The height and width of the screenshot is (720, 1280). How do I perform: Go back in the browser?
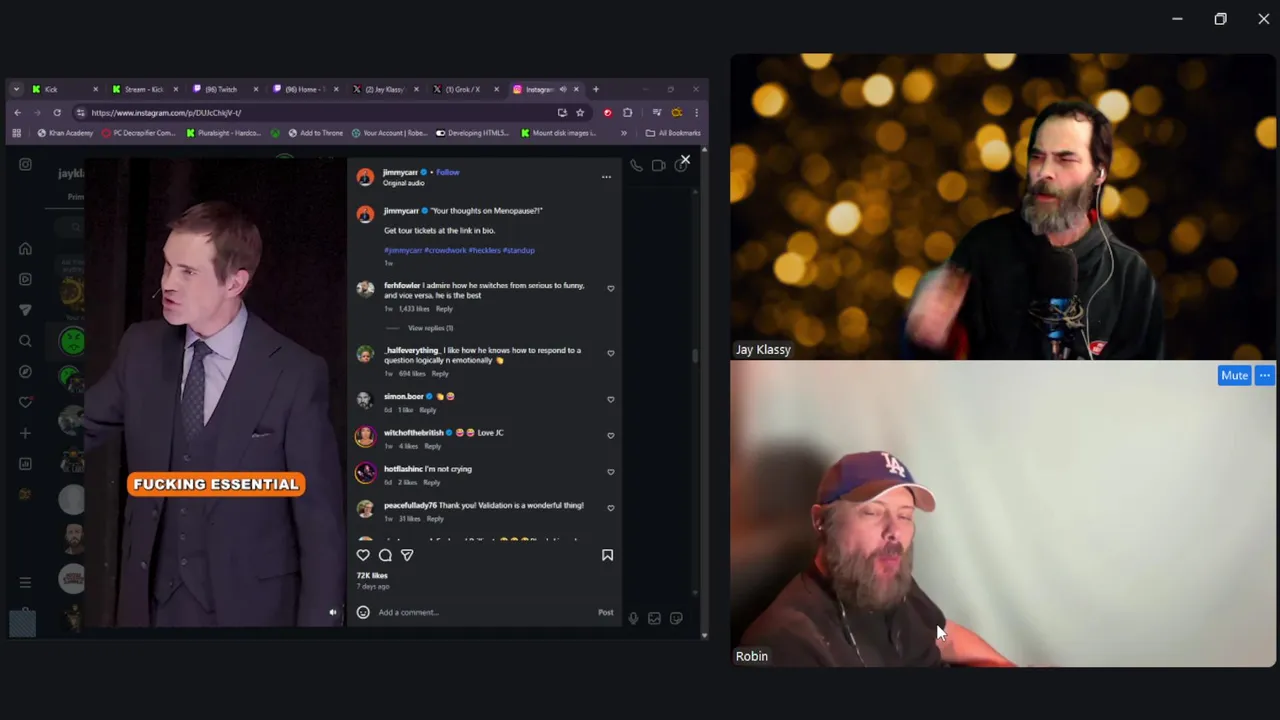pyautogui.click(x=17, y=112)
